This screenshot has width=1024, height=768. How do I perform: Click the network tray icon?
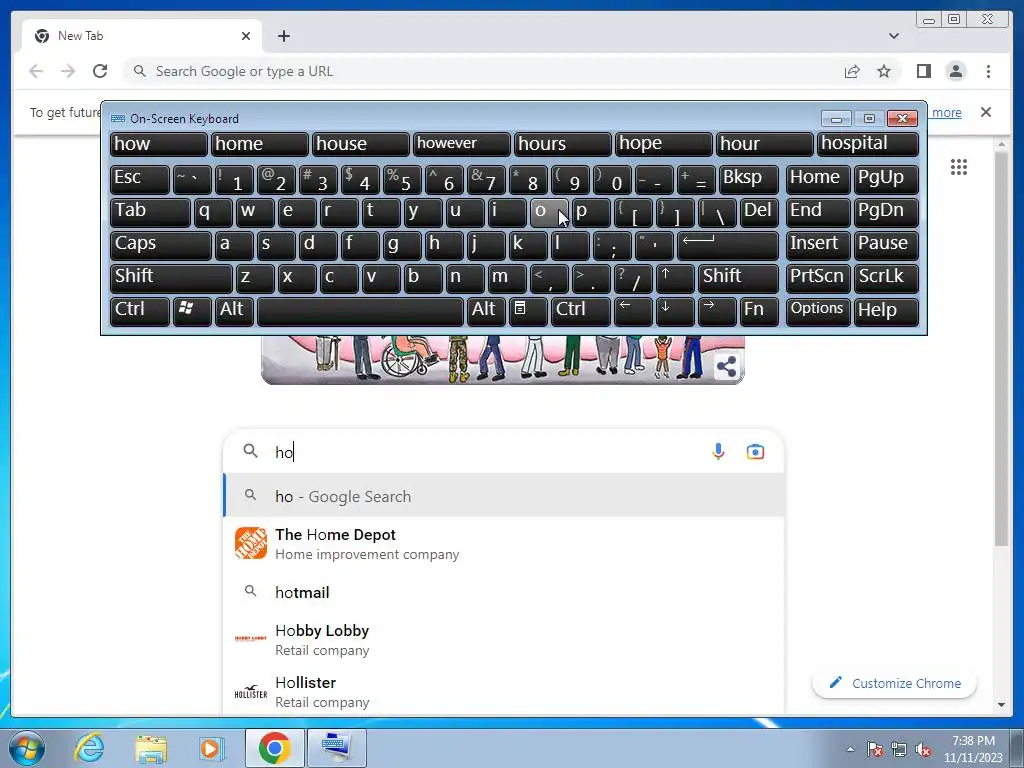899,750
